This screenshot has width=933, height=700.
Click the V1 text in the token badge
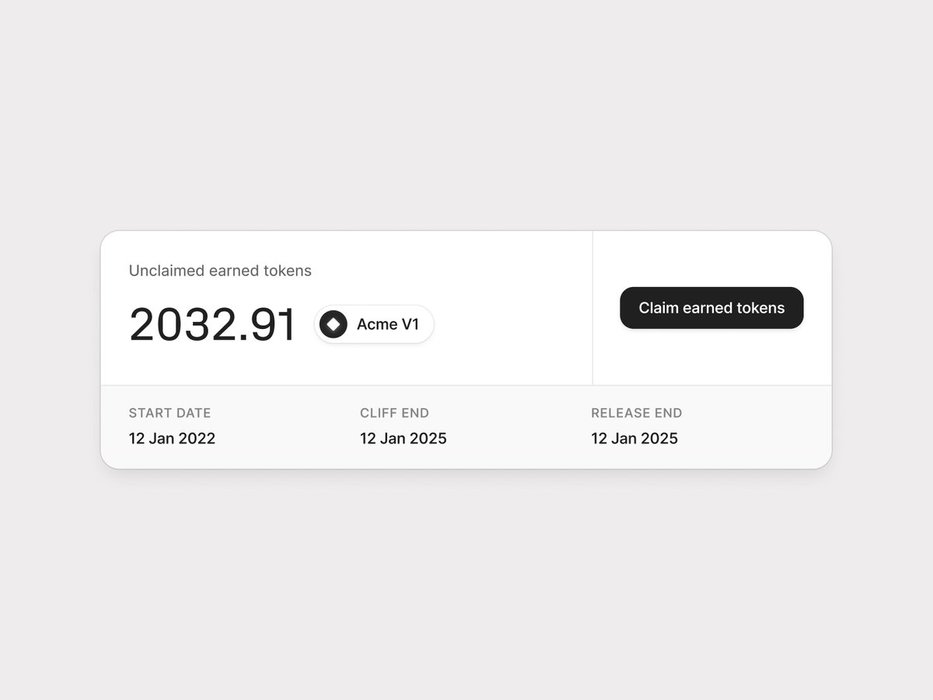[x=411, y=324]
